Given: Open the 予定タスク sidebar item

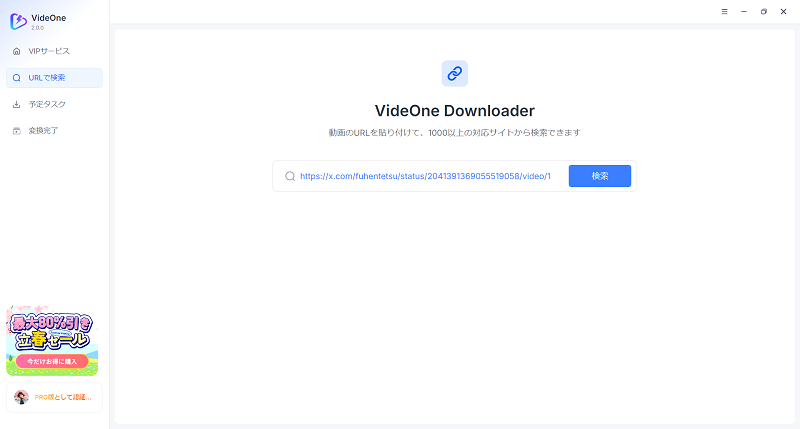Looking at the screenshot, I should 54,104.
